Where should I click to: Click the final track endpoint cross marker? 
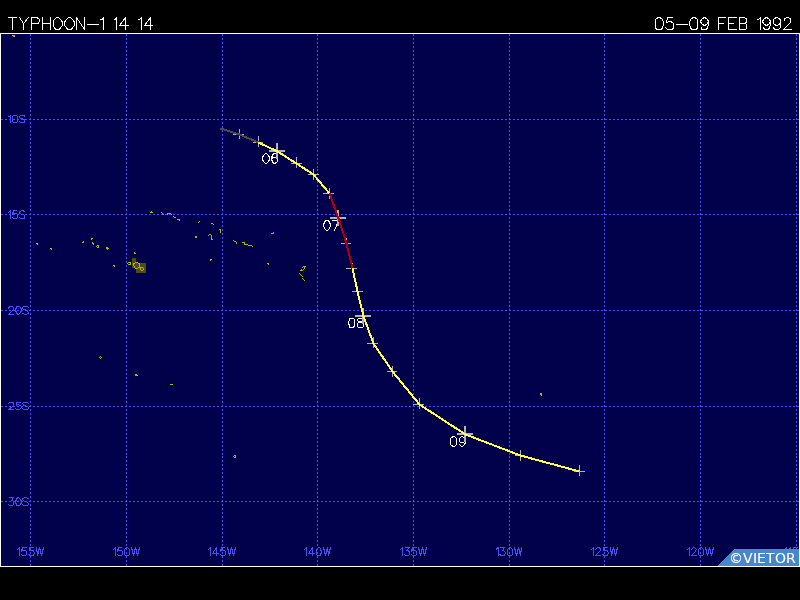pos(580,470)
